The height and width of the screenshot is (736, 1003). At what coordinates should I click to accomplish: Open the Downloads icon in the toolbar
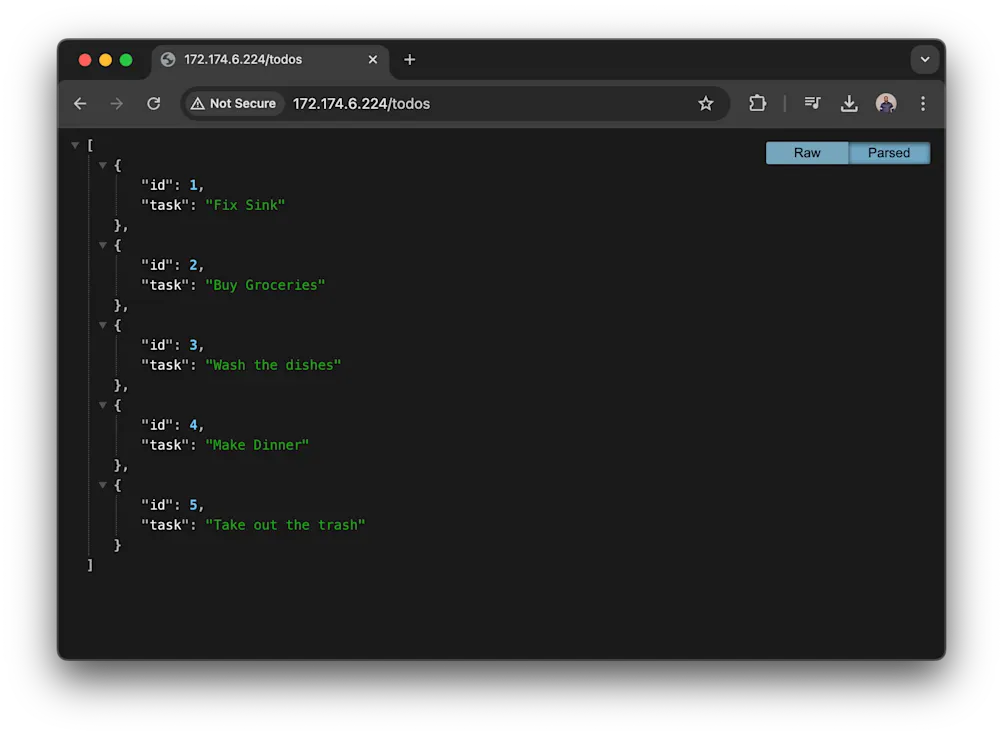click(849, 103)
